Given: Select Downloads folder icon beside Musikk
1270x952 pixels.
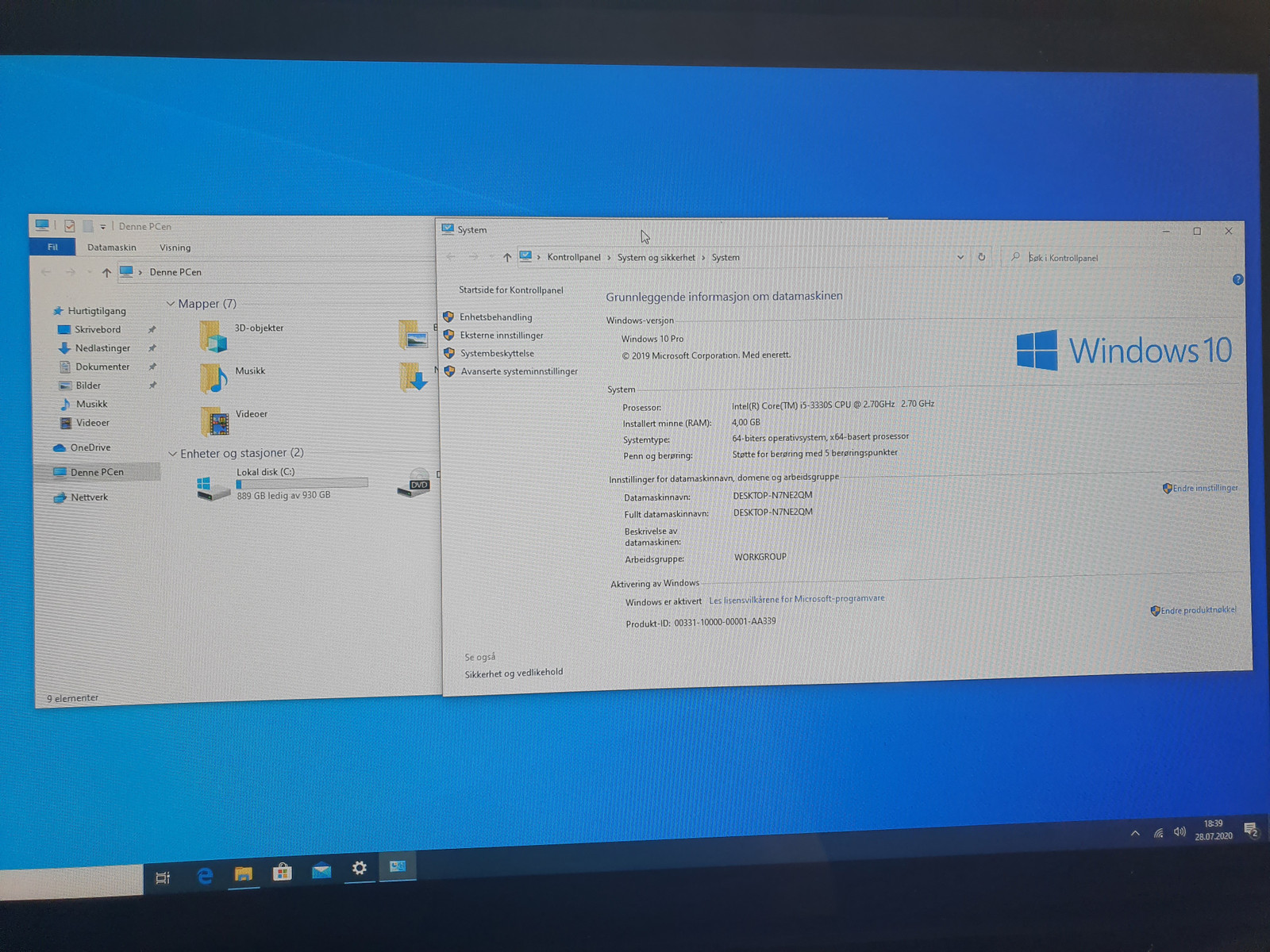Looking at the screenshot, I should point(414,377).
